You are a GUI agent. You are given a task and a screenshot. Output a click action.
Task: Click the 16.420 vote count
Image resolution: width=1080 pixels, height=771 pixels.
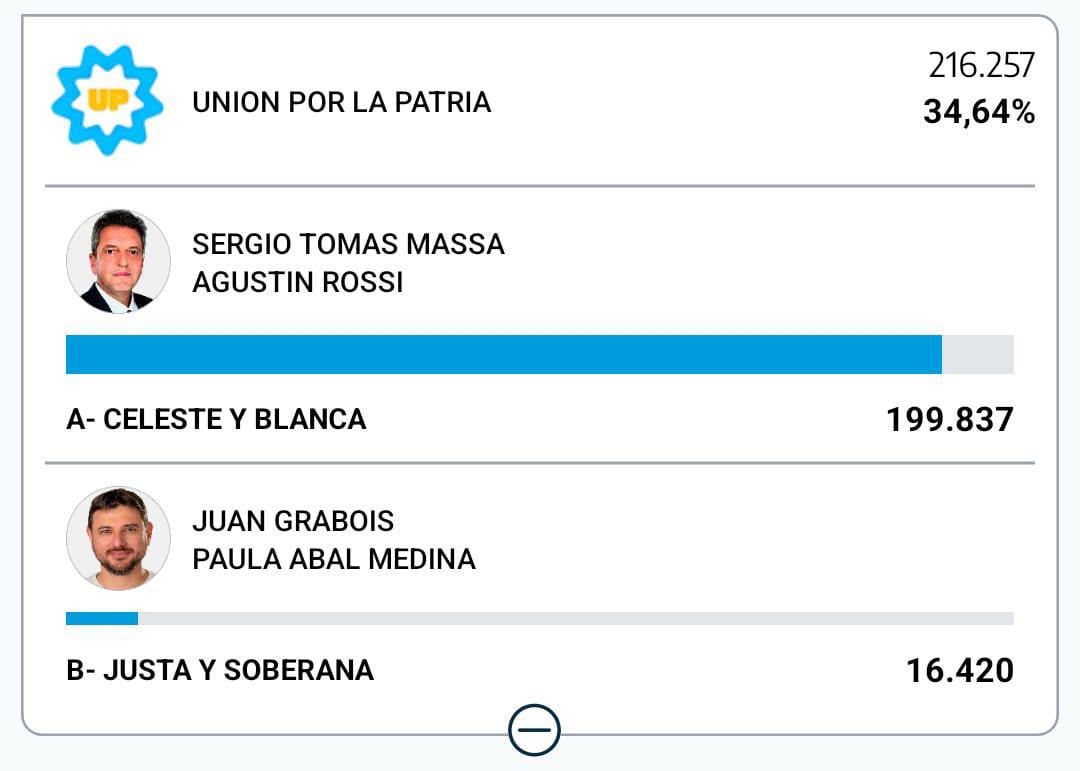(x=959, y=669)
